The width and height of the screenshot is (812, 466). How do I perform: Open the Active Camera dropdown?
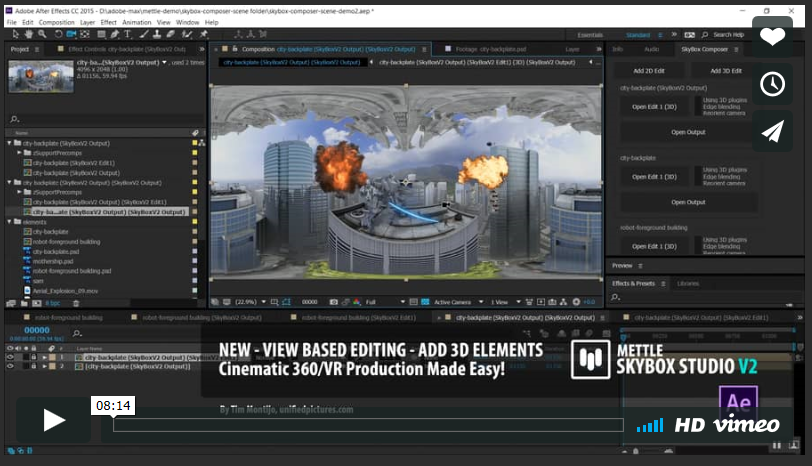tap(458, 302)
